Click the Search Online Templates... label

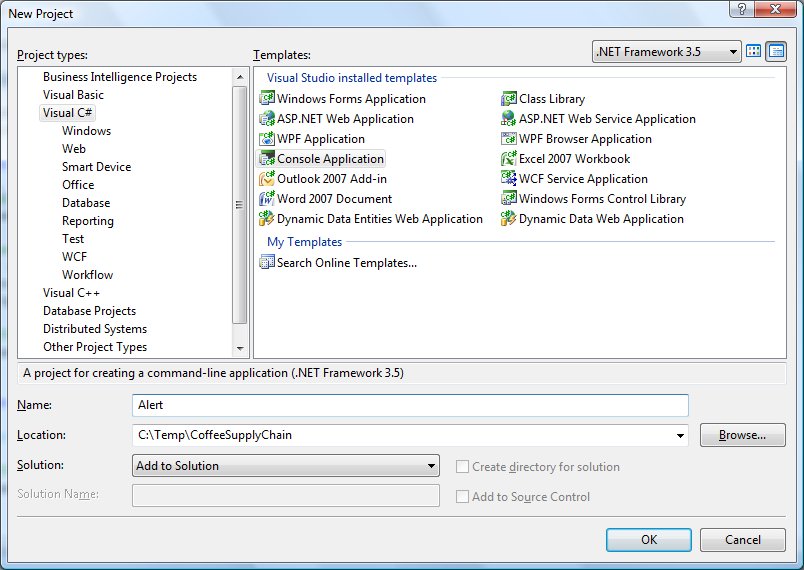click(x=347, y=263)
